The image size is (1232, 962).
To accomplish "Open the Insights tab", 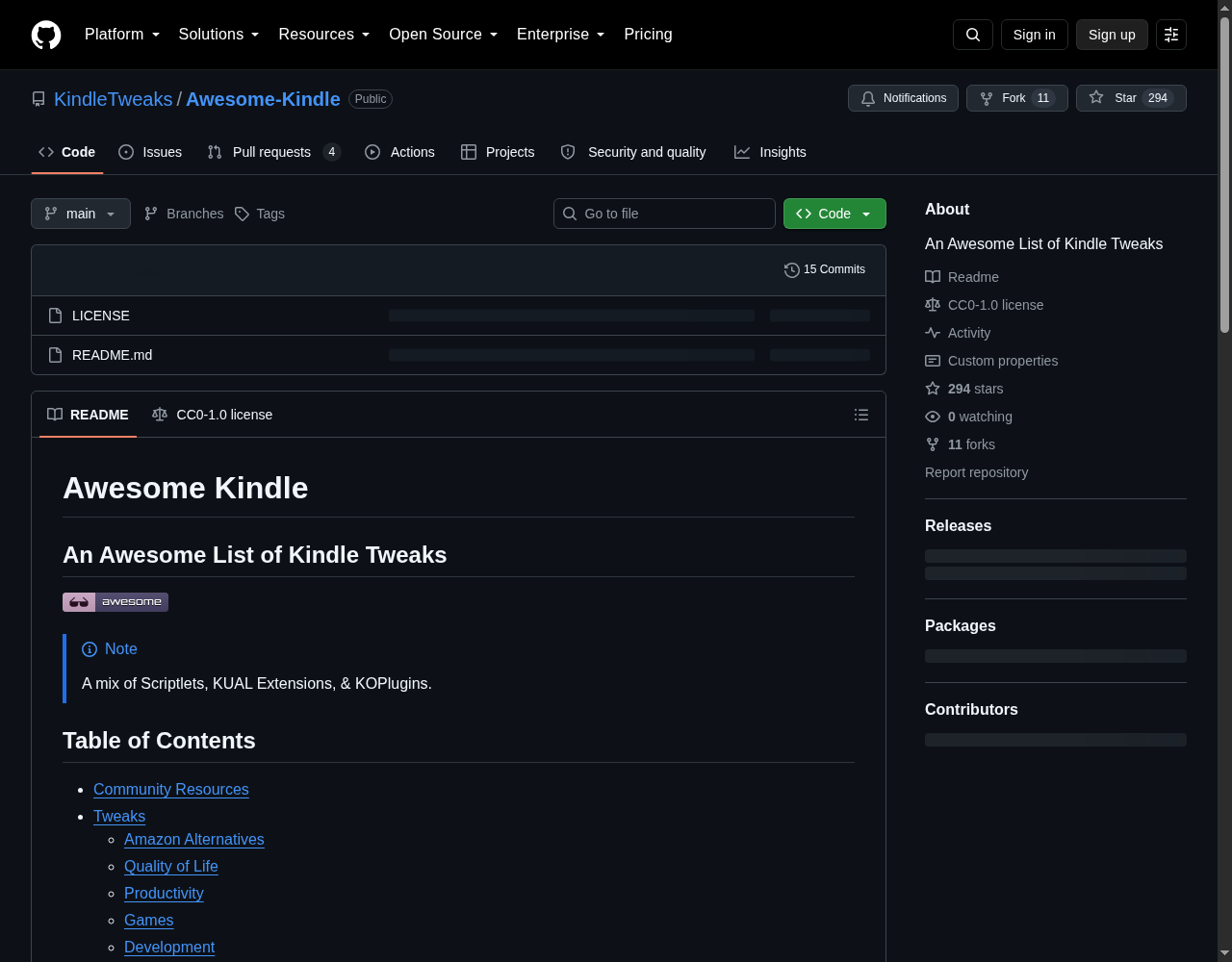I will 770,152.
